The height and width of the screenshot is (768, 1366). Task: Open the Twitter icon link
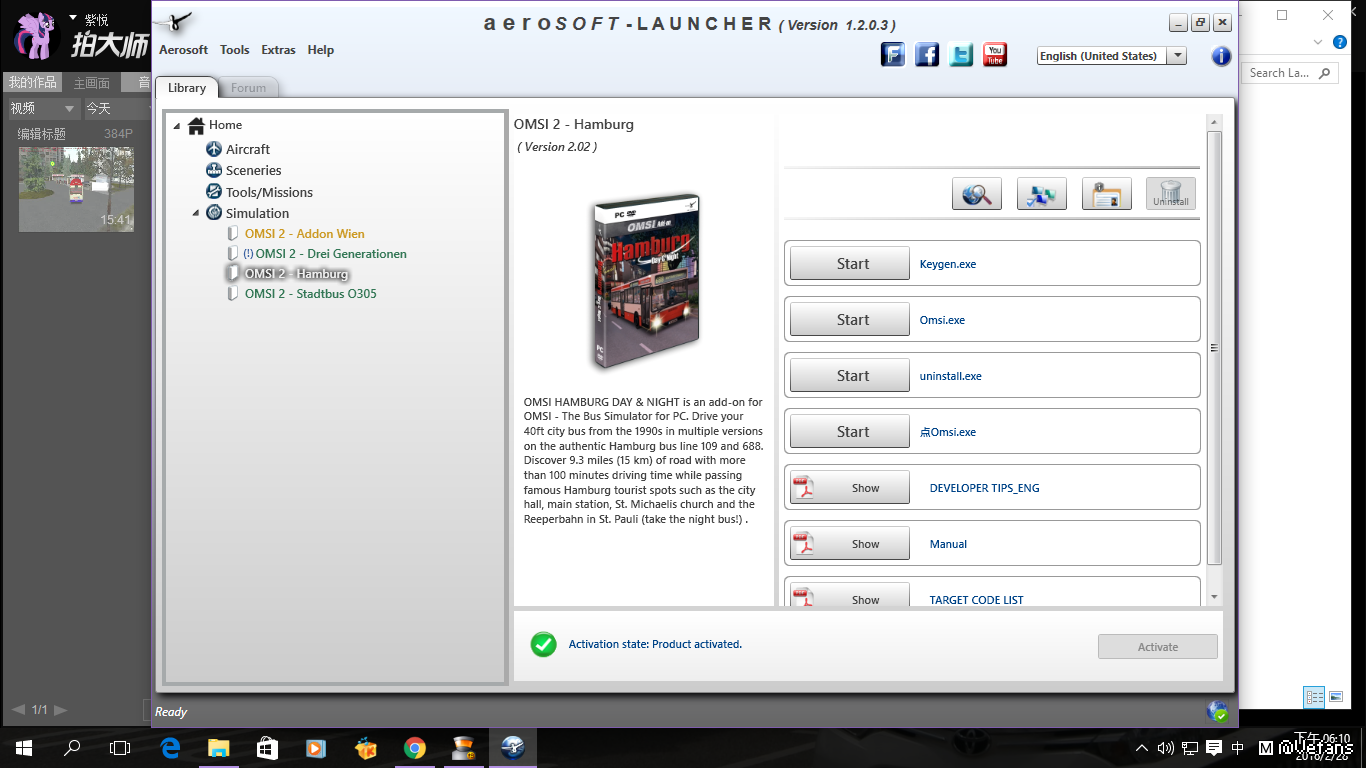tap(961, 55)
